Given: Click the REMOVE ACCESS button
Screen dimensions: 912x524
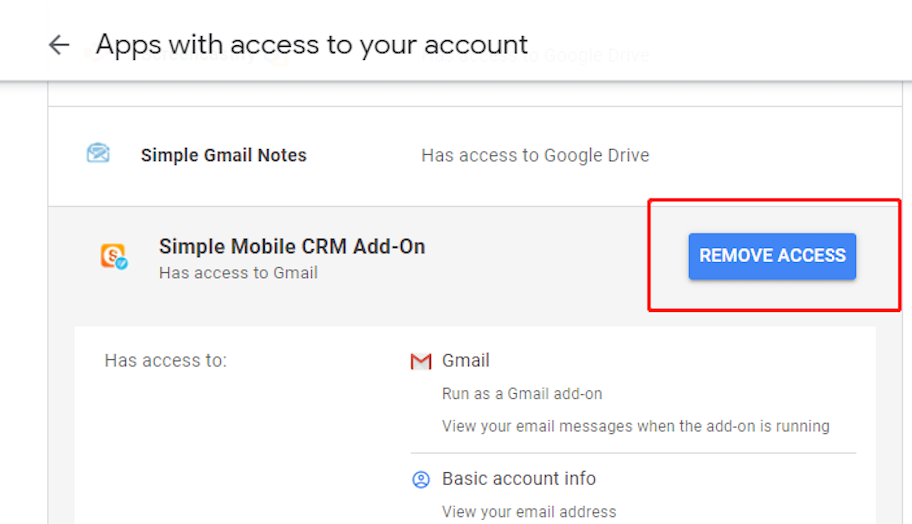Looking at the screenshot, I should click(x=772, y=256).
